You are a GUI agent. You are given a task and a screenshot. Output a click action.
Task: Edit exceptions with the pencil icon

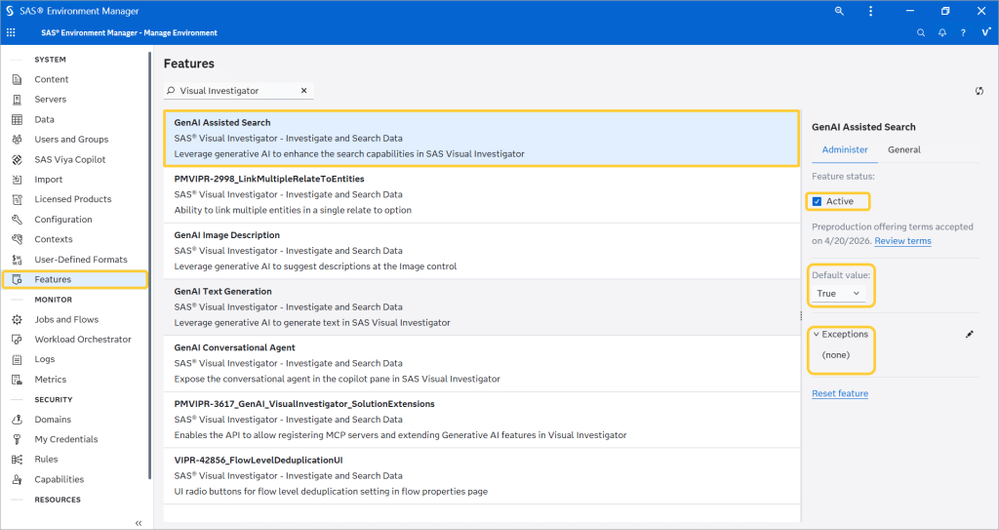click(970, 334)
